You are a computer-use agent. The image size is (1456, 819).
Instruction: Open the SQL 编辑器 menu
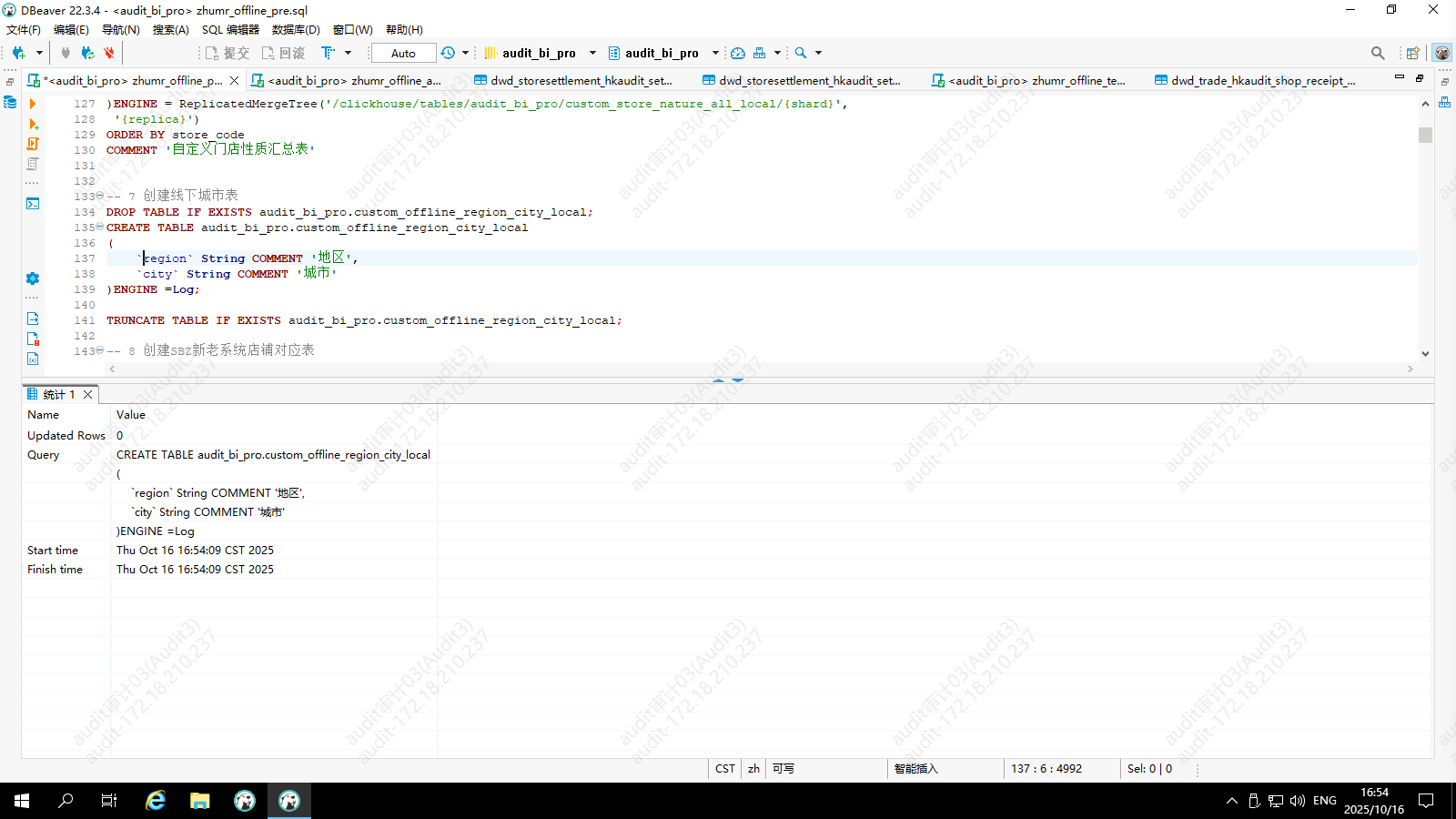[x=230, y=30]
